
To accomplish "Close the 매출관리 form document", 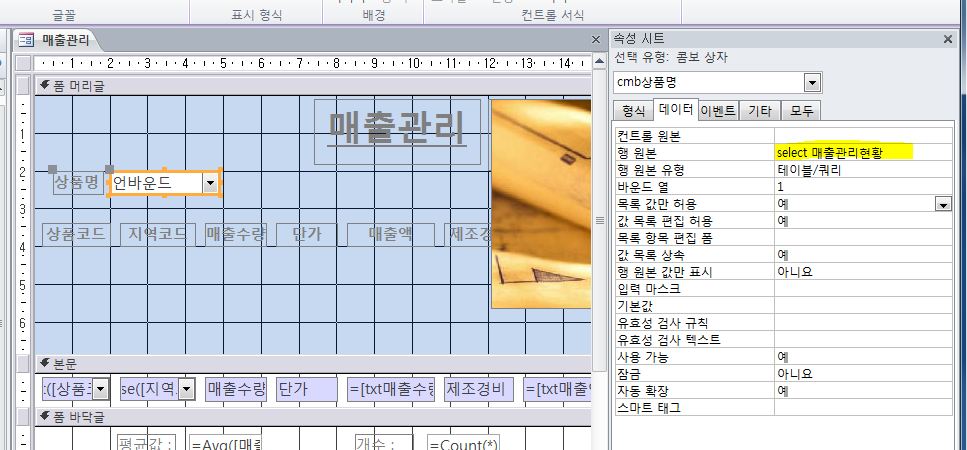I will pos(596,40).
